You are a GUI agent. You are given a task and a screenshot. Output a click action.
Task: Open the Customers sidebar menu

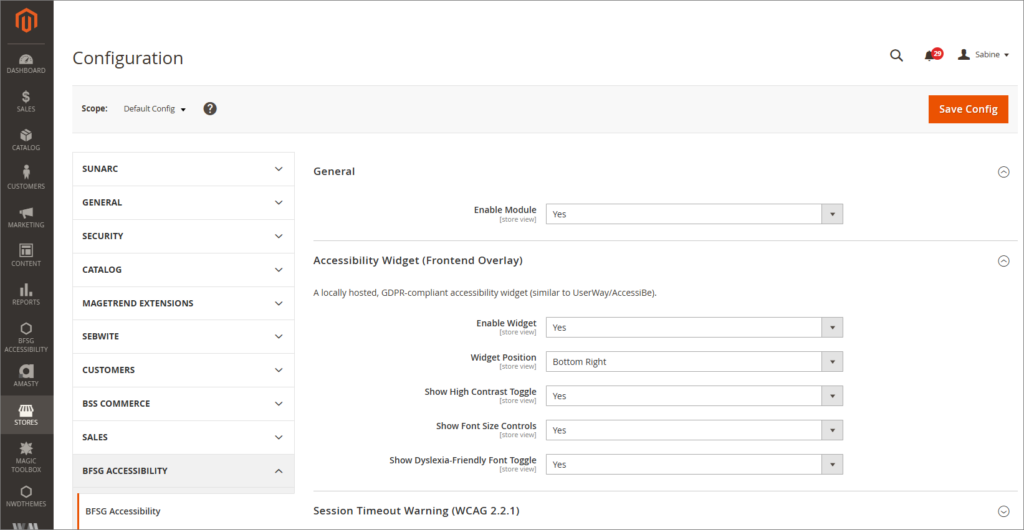tap(27, 178)
